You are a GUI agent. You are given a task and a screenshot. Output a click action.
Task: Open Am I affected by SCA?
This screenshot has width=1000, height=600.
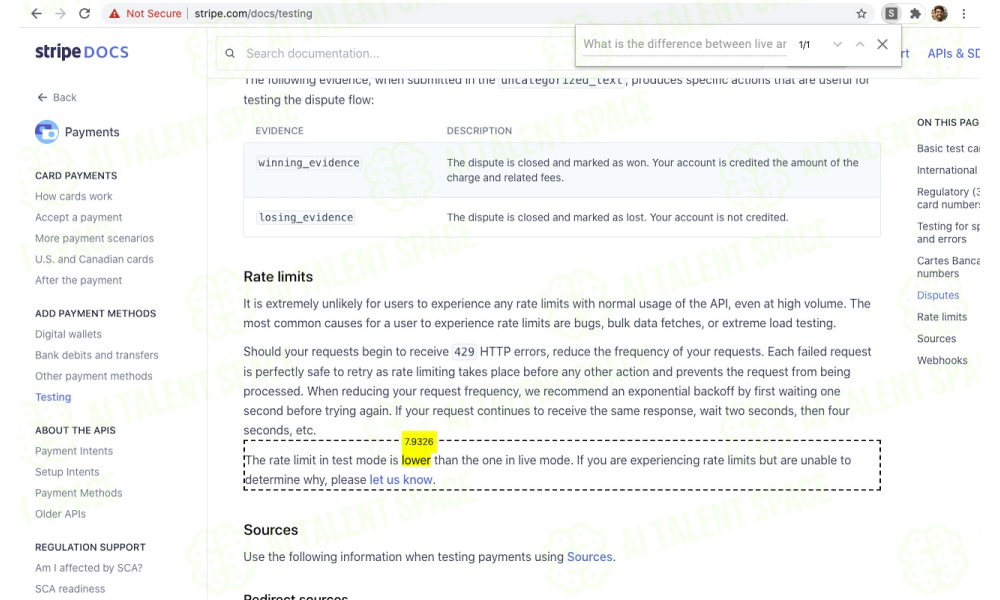point(89,568)
